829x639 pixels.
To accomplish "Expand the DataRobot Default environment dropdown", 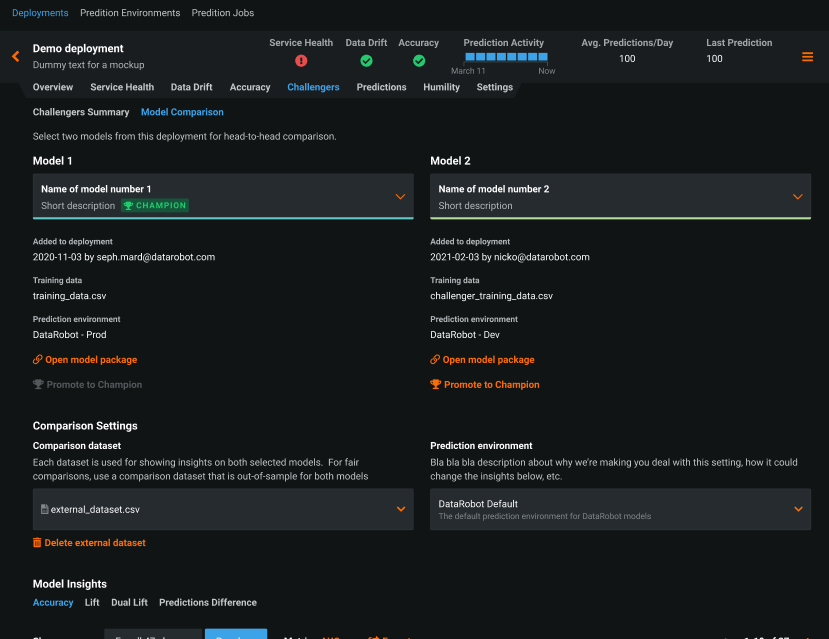I will 797,509.
